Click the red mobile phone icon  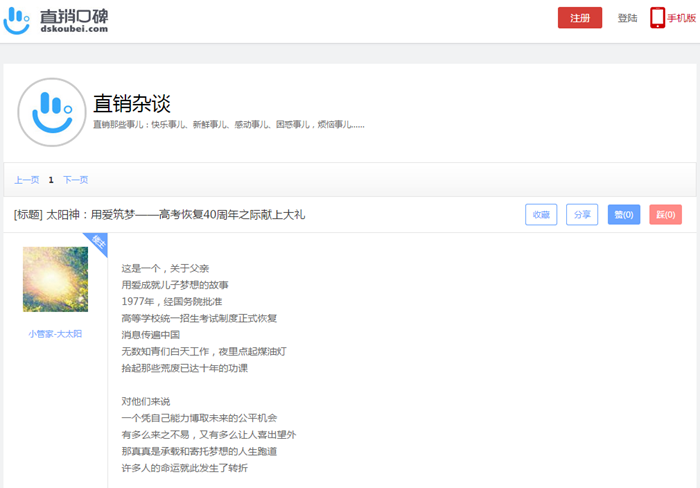point(657,18)
